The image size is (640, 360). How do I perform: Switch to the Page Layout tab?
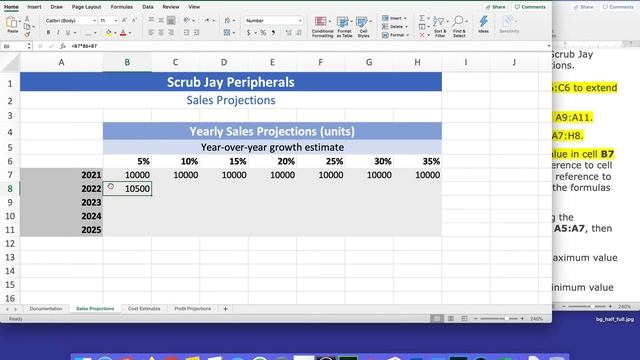tap(87, 7)
